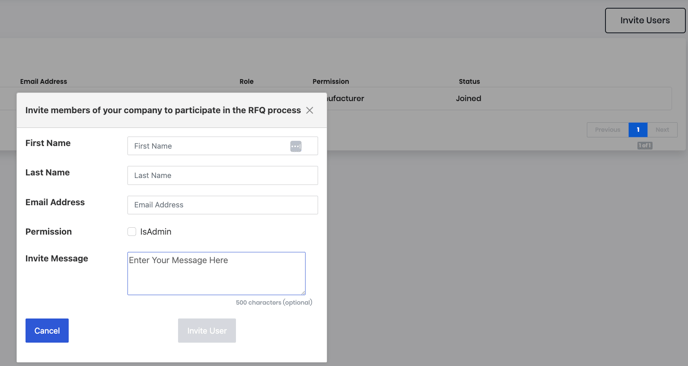
Task: Click the Permission form label
Action: click(x=48, y=232)
